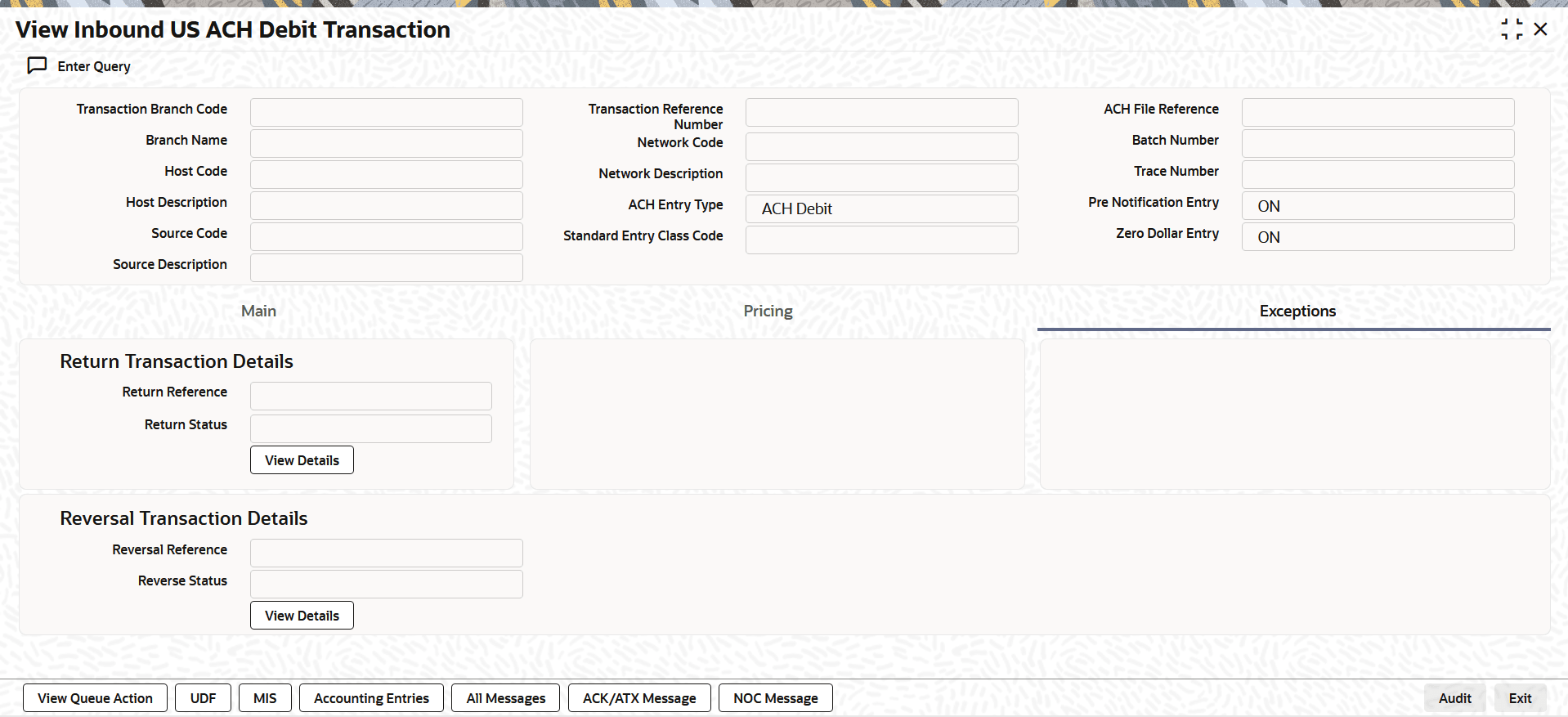Open All Messages

506,698
